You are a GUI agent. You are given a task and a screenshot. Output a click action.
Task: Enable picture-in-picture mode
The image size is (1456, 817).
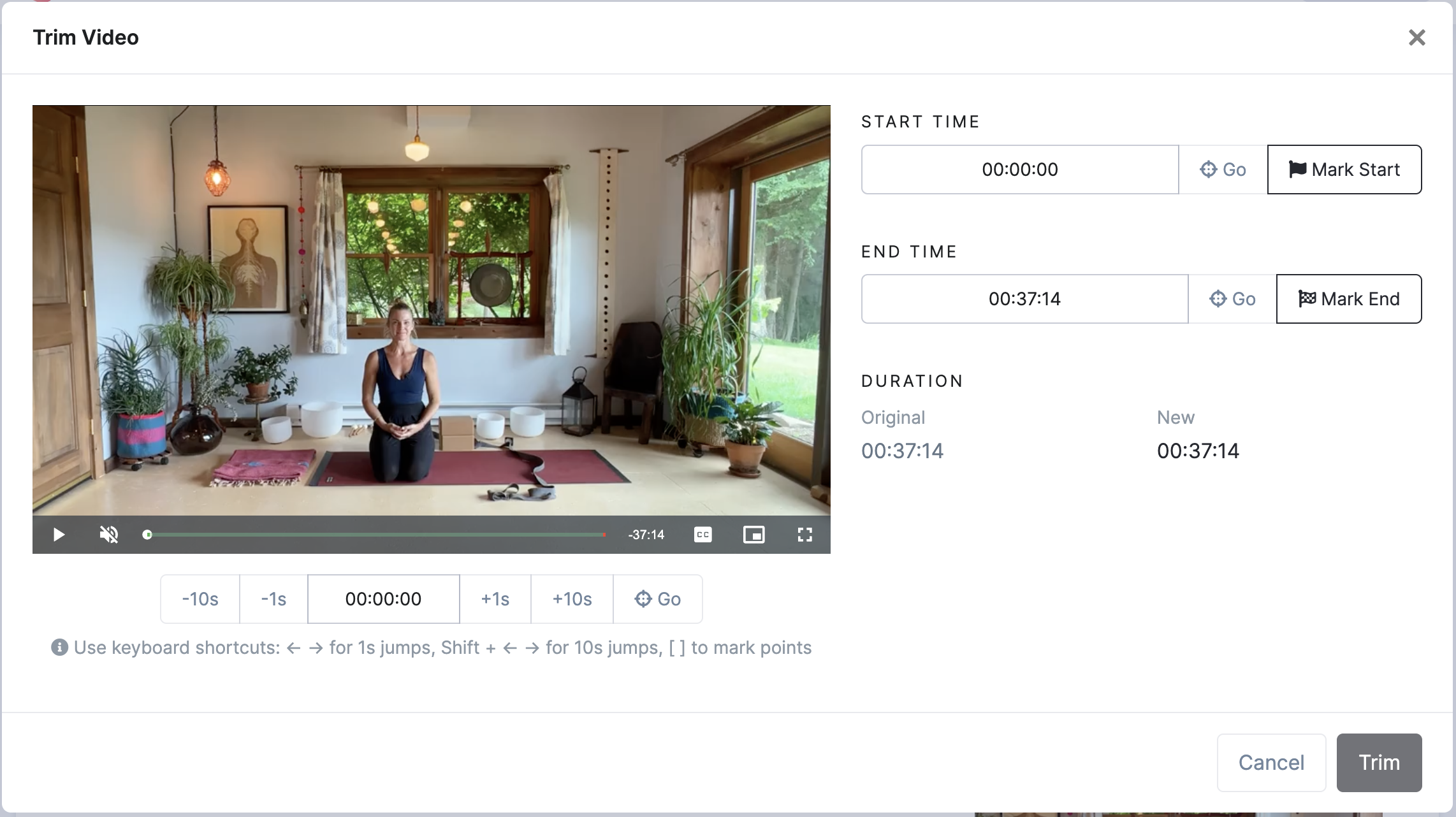tap(753, 535)
